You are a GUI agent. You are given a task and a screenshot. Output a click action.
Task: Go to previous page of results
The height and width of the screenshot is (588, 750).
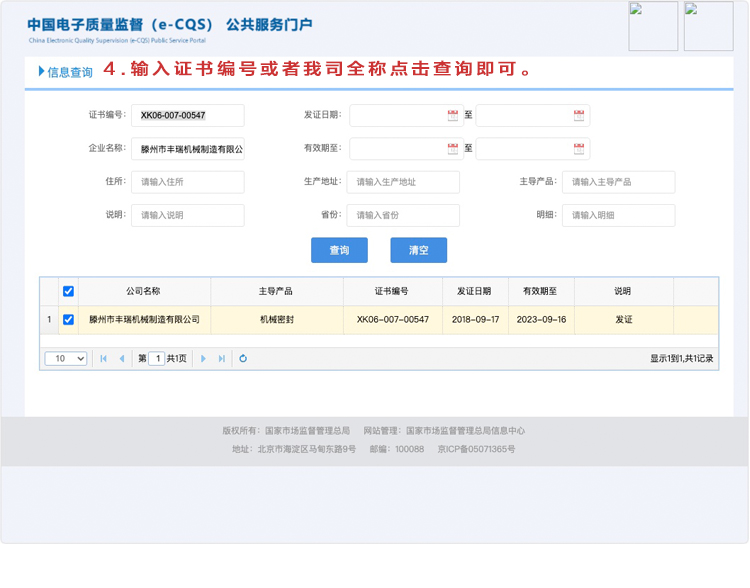pos(122,359)
